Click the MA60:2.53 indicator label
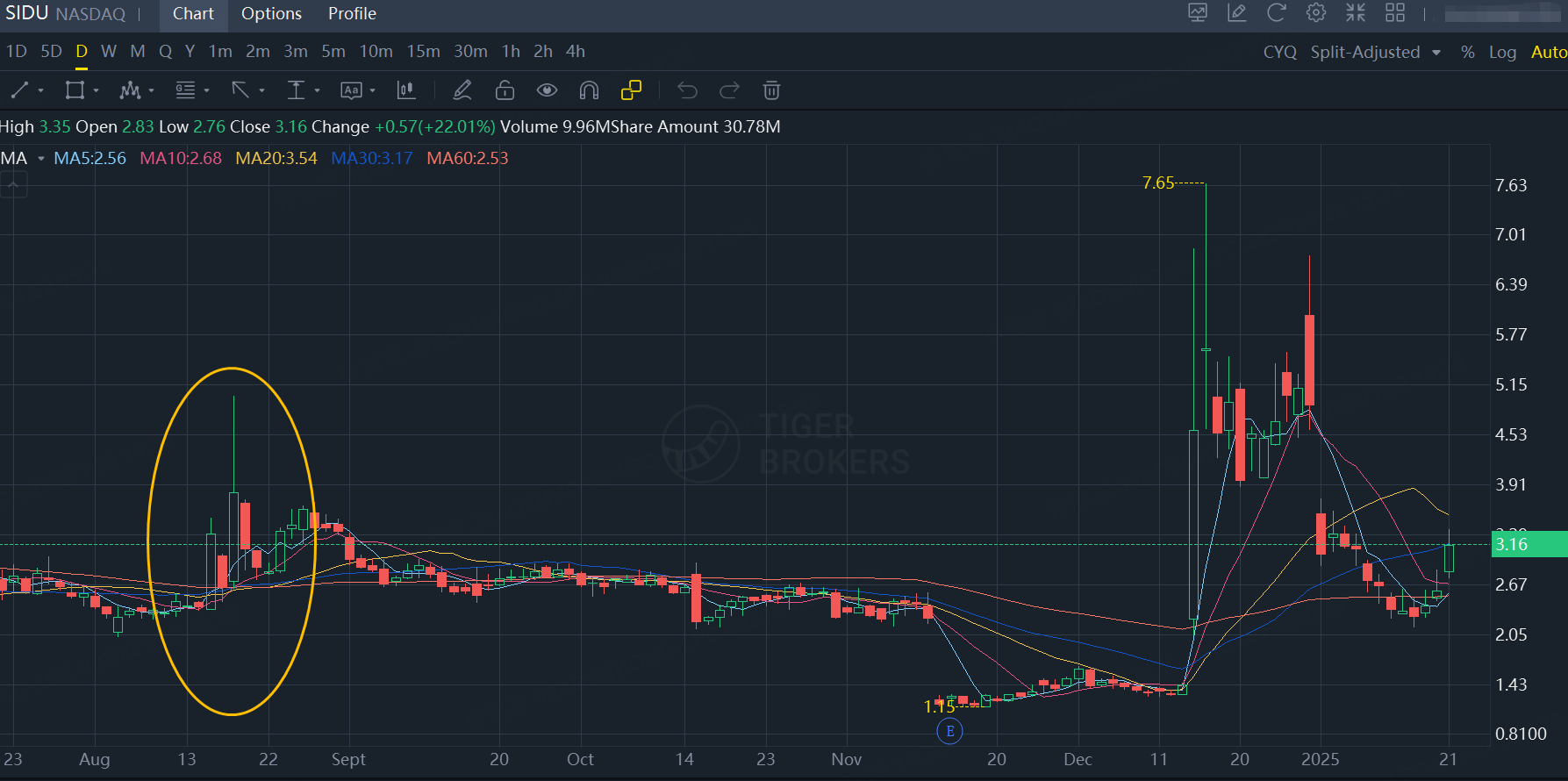1568x781 pixels. [468, 159]
